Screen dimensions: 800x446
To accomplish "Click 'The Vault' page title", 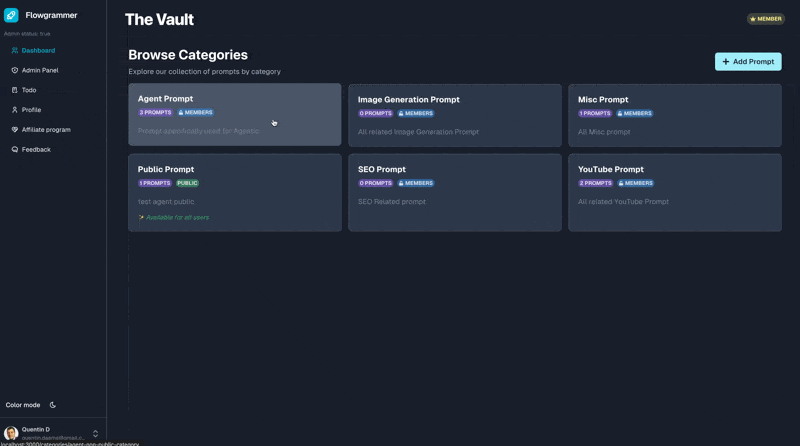I will 159,19.
